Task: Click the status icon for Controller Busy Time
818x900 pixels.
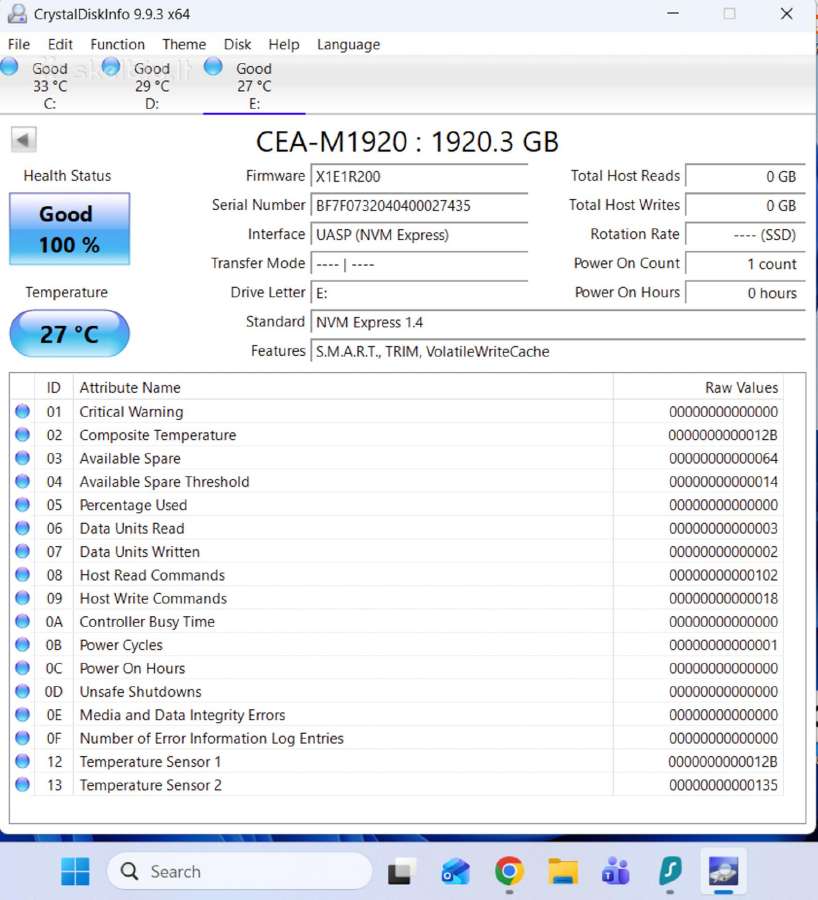Action: click(x=22, y=621)
